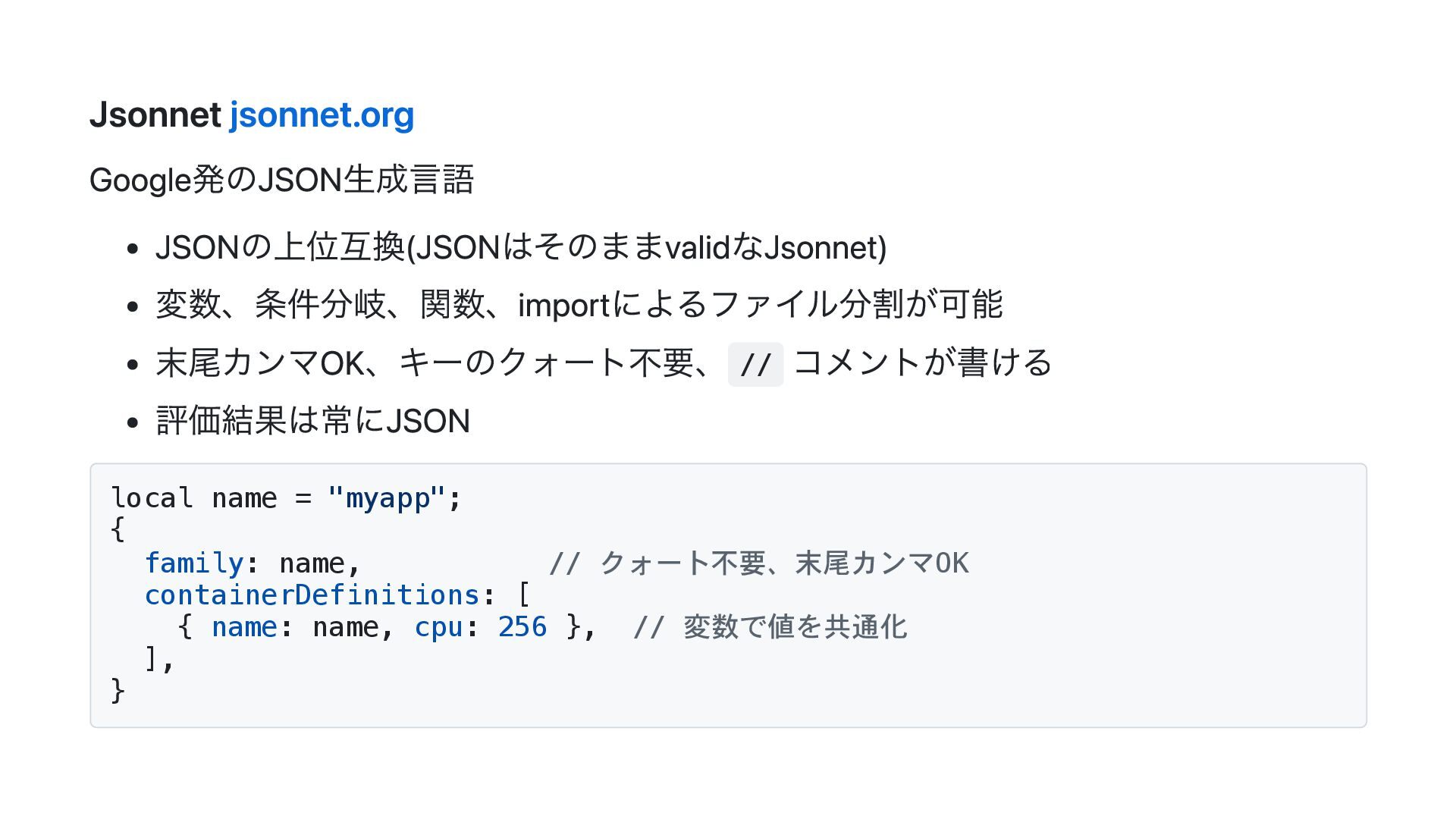
Task: Click the family key in code
Action: [193, 563]
